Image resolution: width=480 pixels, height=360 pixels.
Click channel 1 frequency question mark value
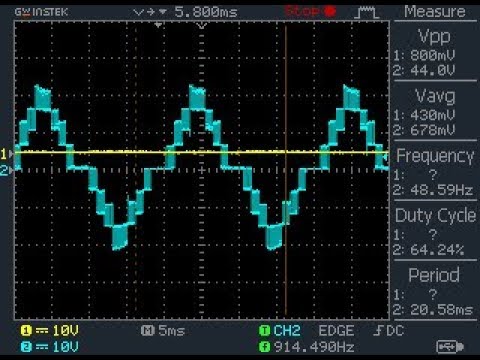433,174
